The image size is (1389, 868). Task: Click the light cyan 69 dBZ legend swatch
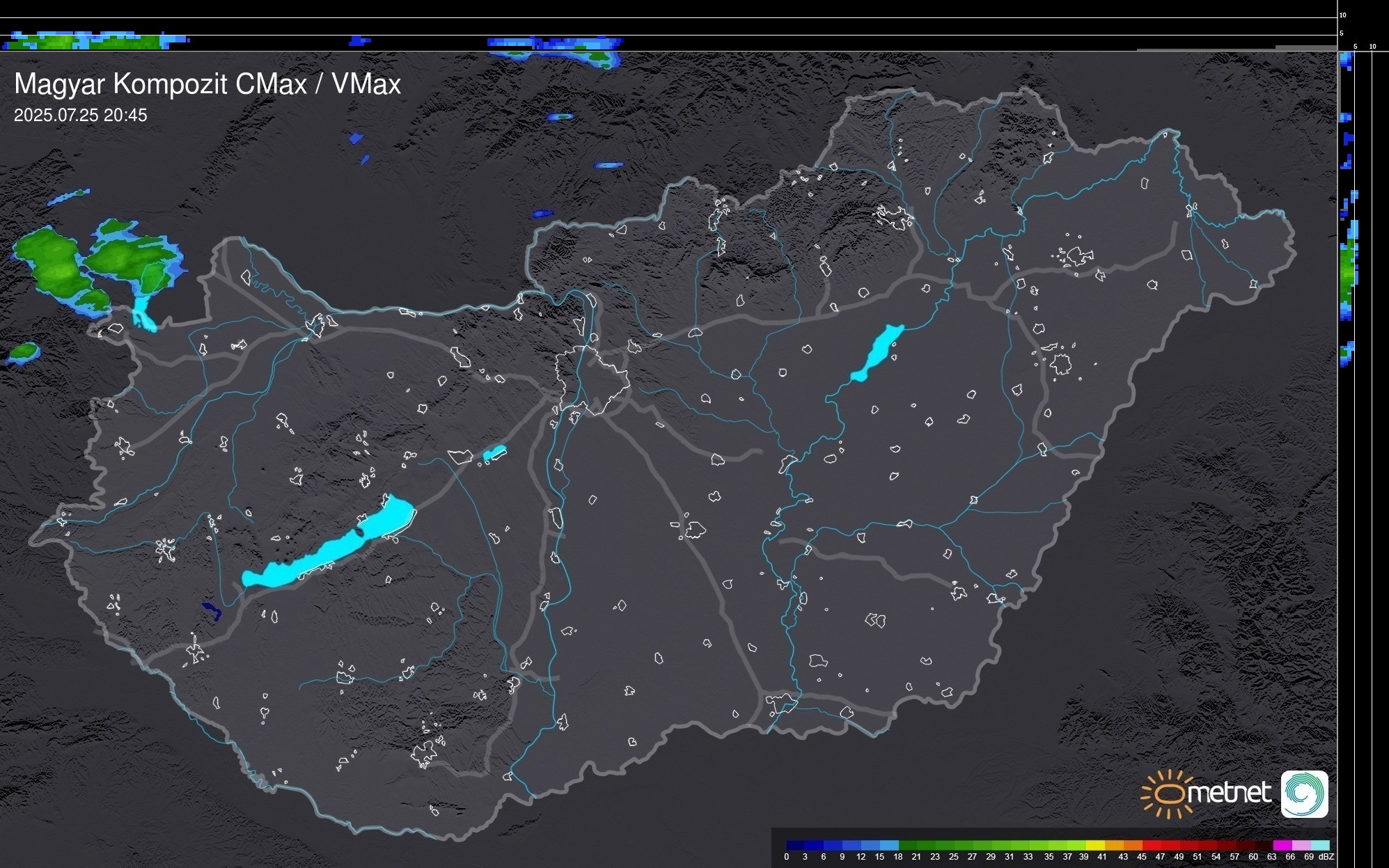[1319, 845]
